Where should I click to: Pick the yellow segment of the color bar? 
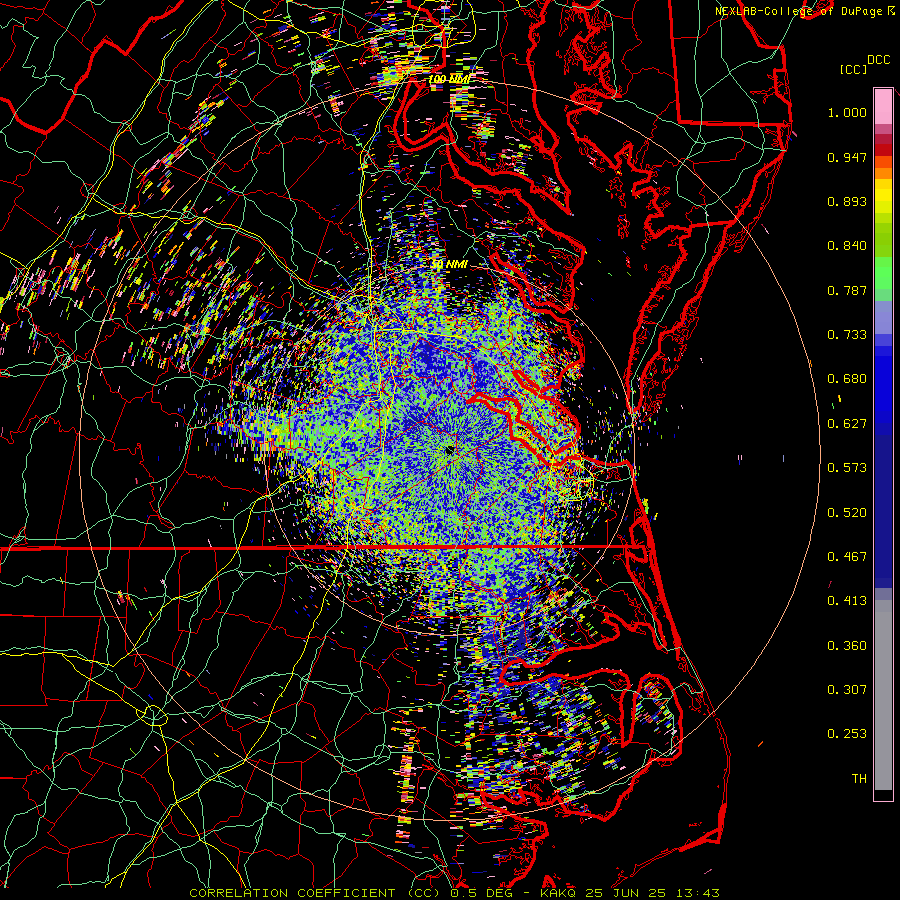click(x=883, y=196)
